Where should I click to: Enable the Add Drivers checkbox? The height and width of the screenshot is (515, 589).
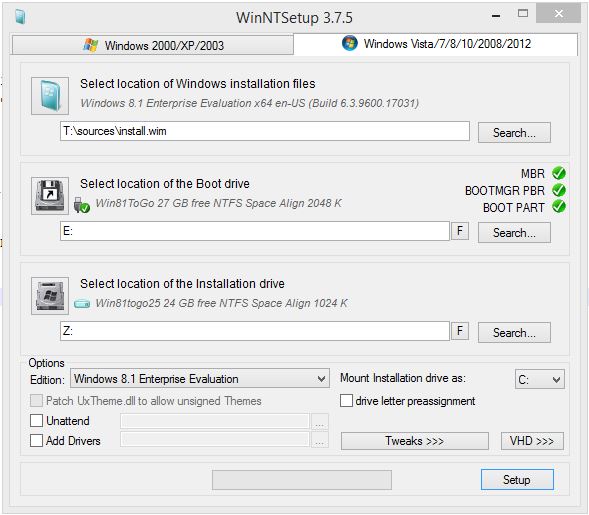point(36,440)
